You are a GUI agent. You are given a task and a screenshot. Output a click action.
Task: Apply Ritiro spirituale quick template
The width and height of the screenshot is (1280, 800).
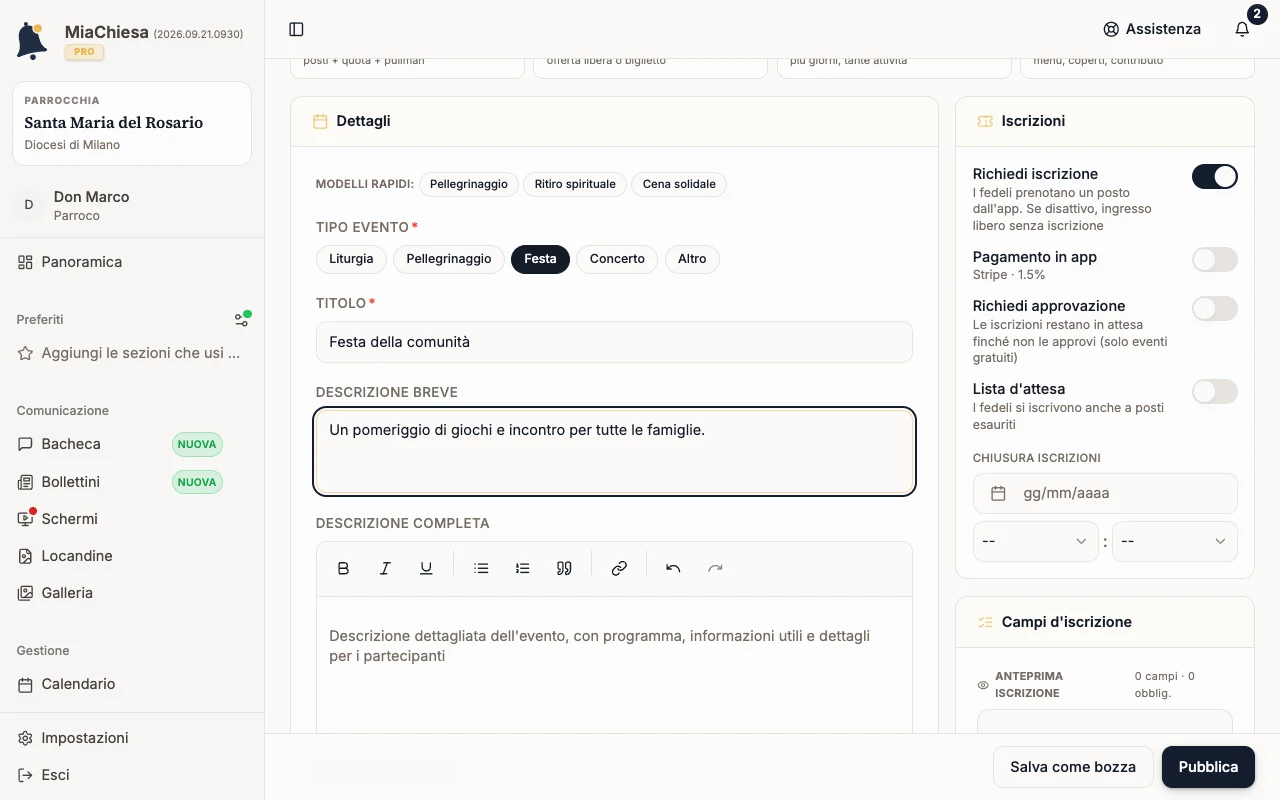pos(575,184)
